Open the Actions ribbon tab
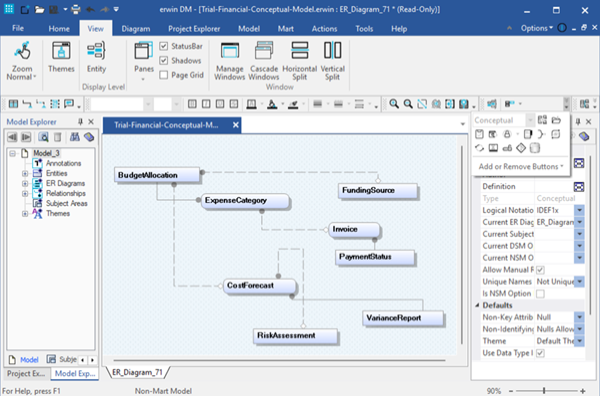 point(324,29)
